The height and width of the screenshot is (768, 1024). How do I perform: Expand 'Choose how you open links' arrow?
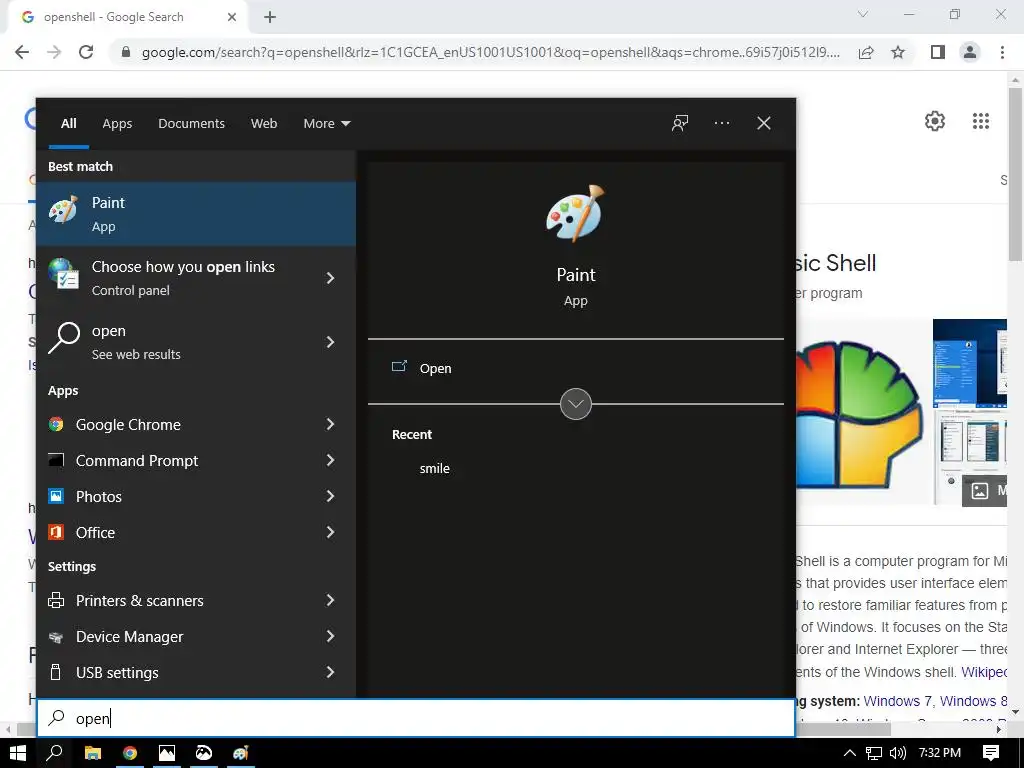pyautogui.click(x=330, y=278)
